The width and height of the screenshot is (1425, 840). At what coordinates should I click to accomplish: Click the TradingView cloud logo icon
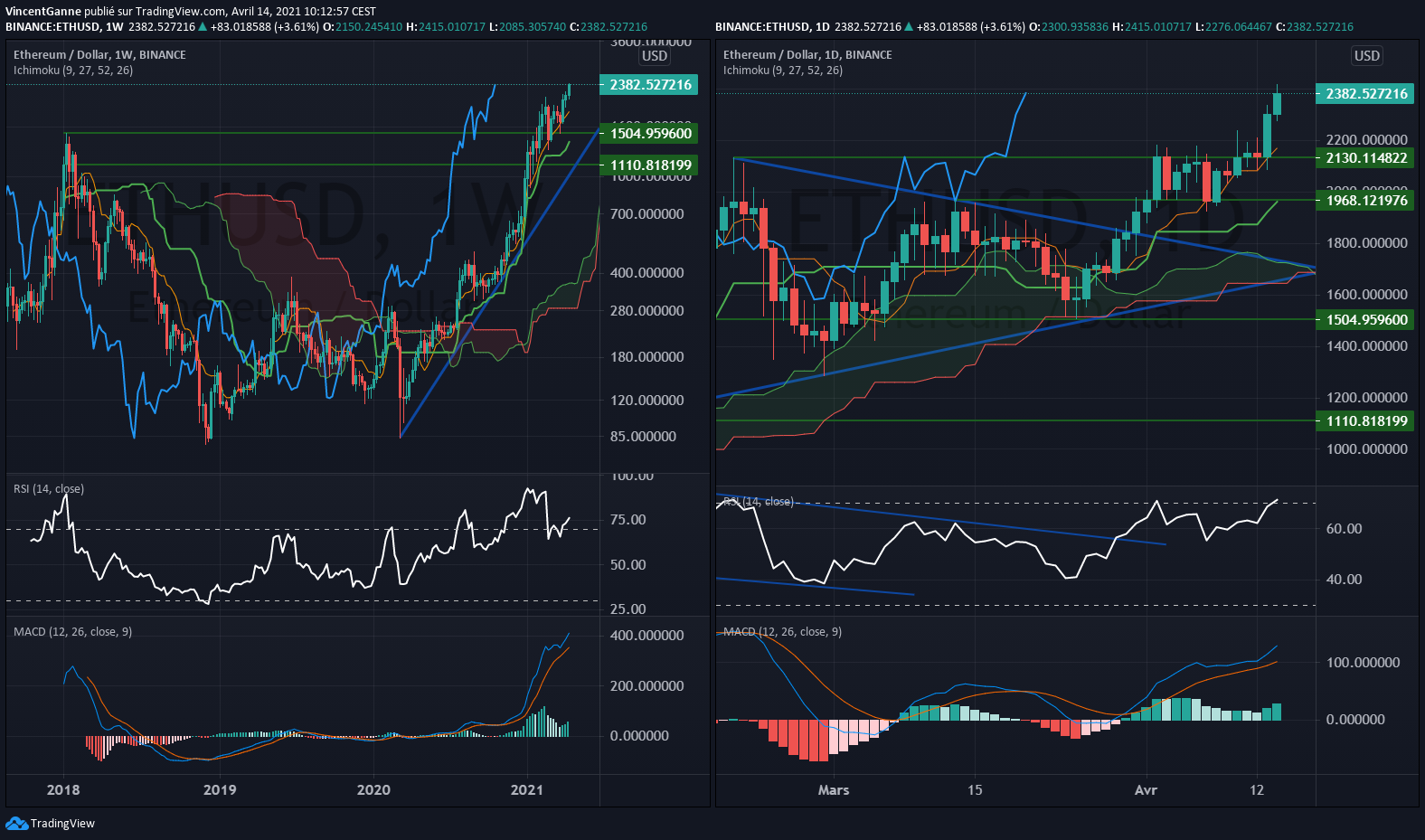point(16,823)
